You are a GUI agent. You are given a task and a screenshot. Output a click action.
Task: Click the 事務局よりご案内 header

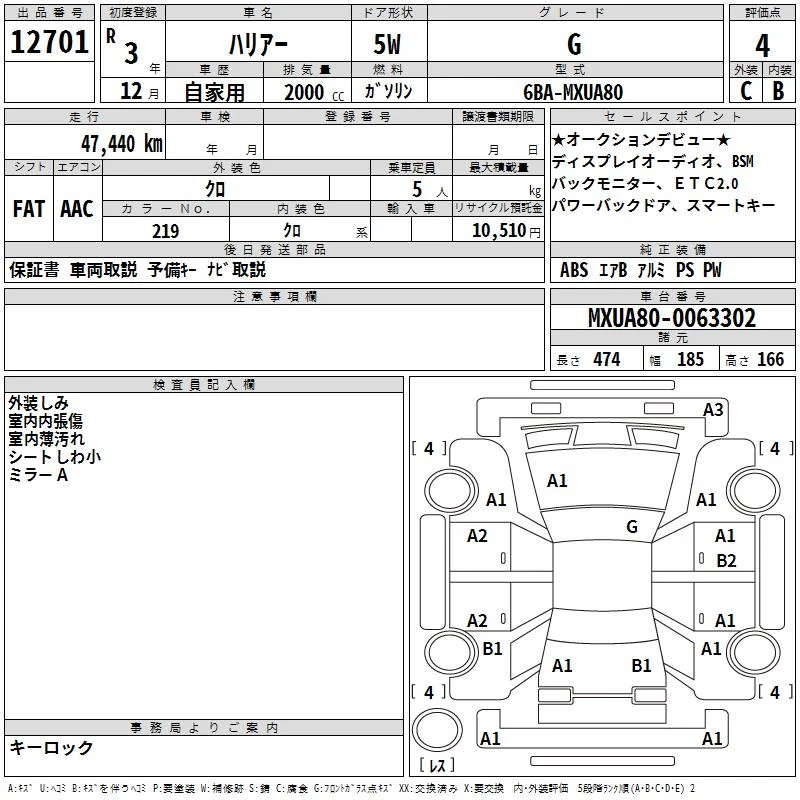click(204, 728)
